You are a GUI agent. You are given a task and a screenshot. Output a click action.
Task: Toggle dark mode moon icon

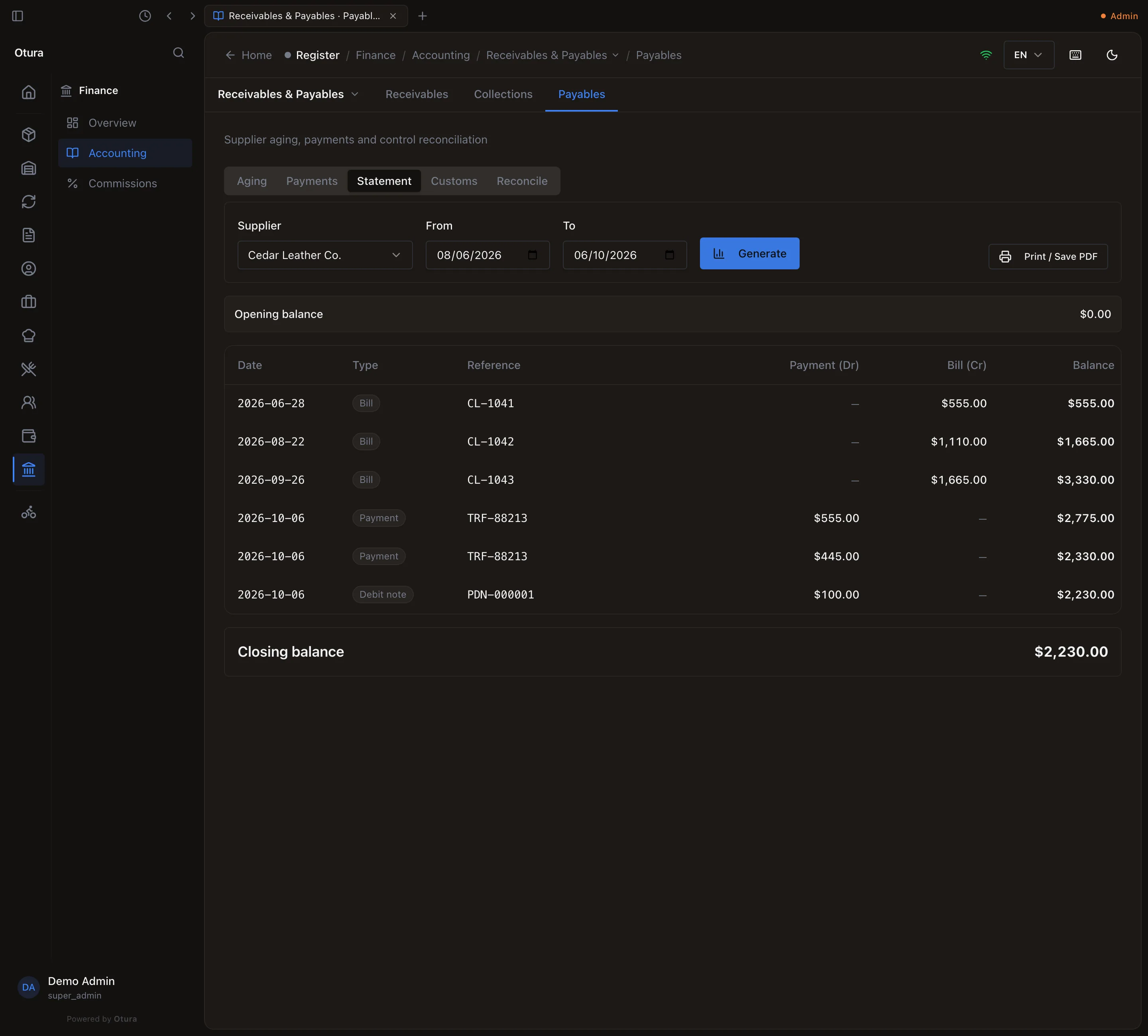[x=1112, y=55]
